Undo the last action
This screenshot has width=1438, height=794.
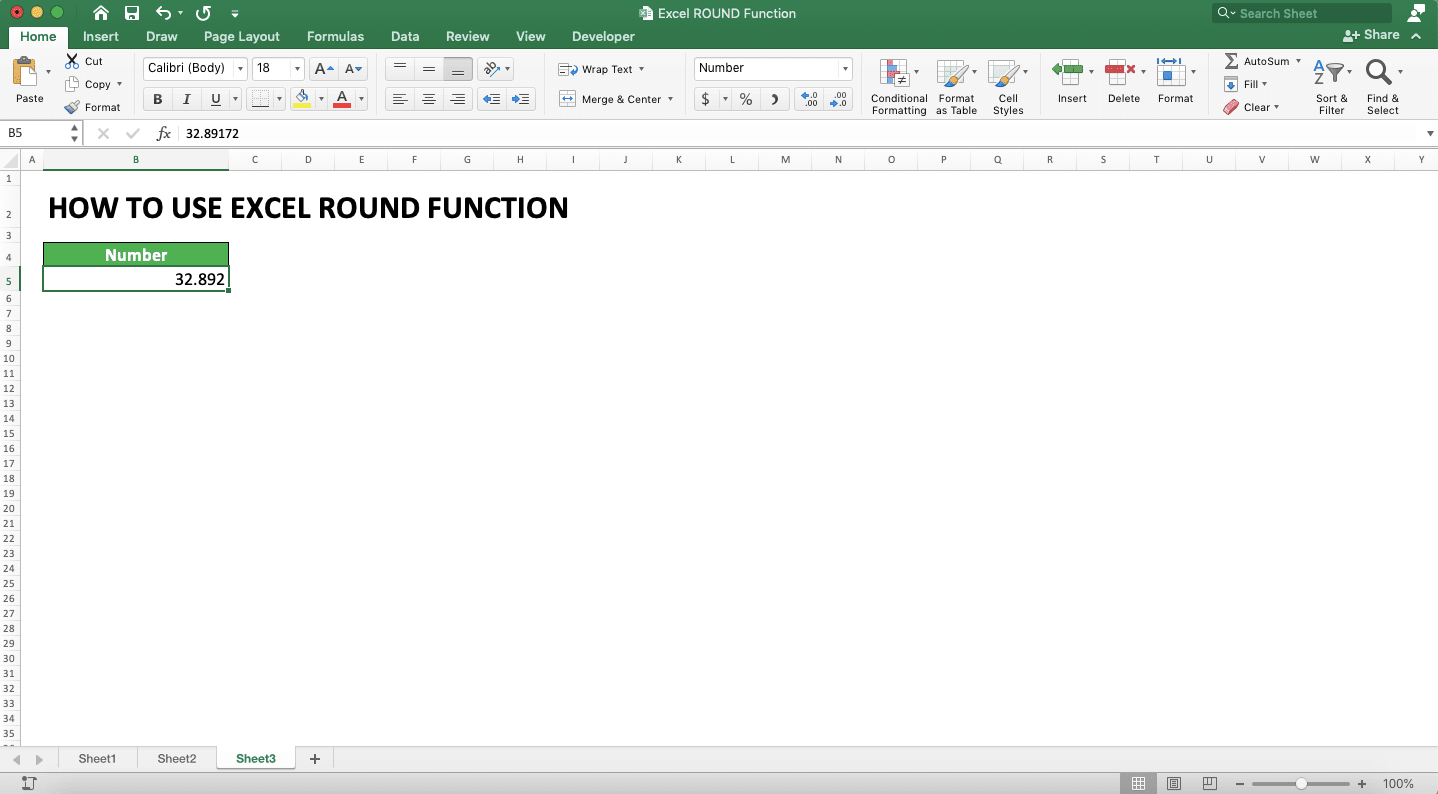[x=164, y=13]
